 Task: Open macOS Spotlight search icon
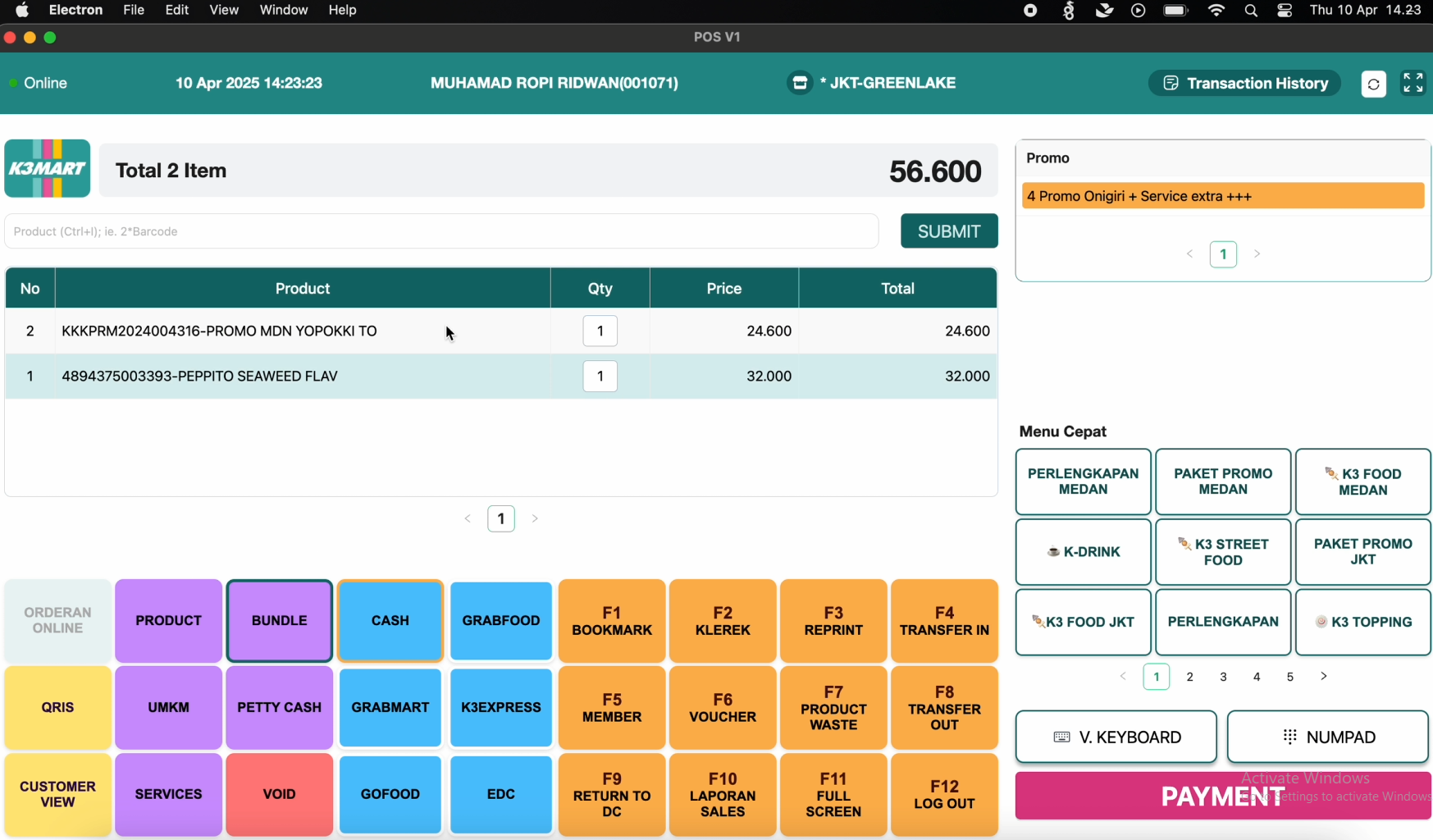1251,11
